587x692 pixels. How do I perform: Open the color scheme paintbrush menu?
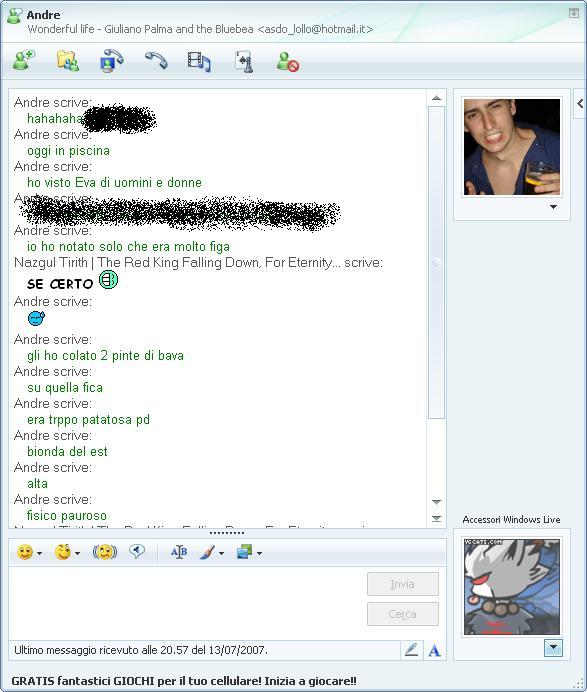point(211,552)
